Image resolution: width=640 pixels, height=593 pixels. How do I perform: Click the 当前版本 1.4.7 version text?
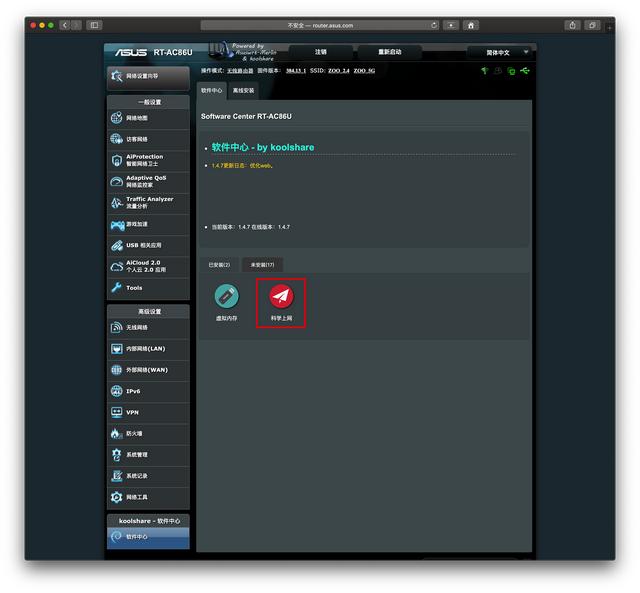(x=251, y=227)
